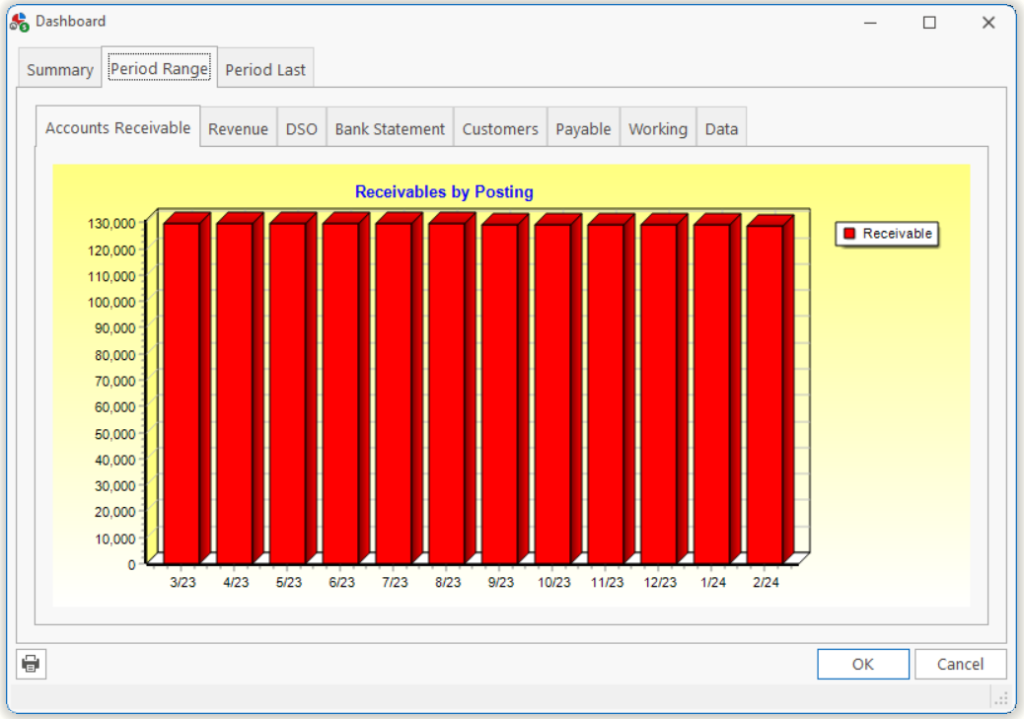
Task: Open the Accounts Receivable tab
Action: 118,128
